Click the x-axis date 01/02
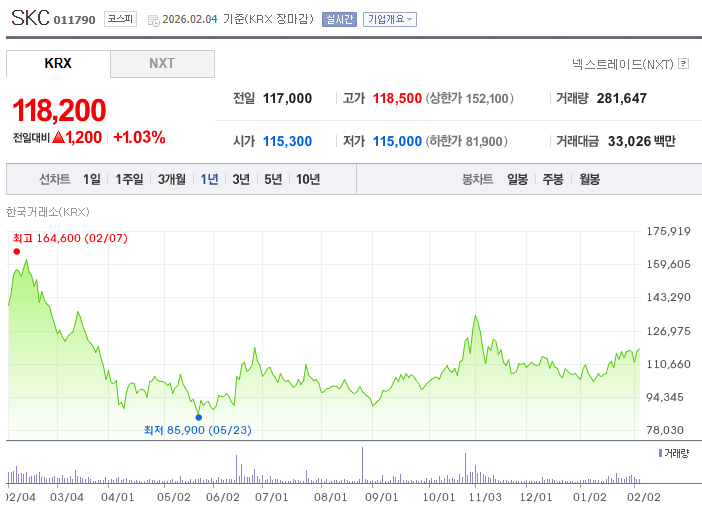This screenshot has height=509, width=702. pyautogui.click(x=590, y=497)
